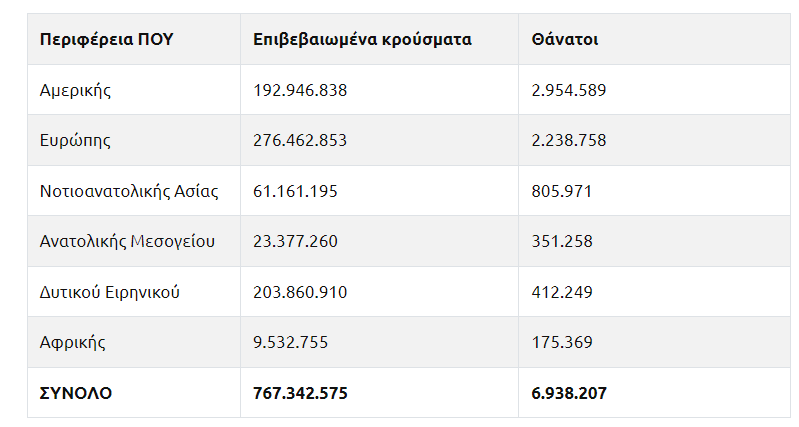Click the total deaths 6.938.207
Viewport: 799px width, 427px height.
[x=569, y=393]
